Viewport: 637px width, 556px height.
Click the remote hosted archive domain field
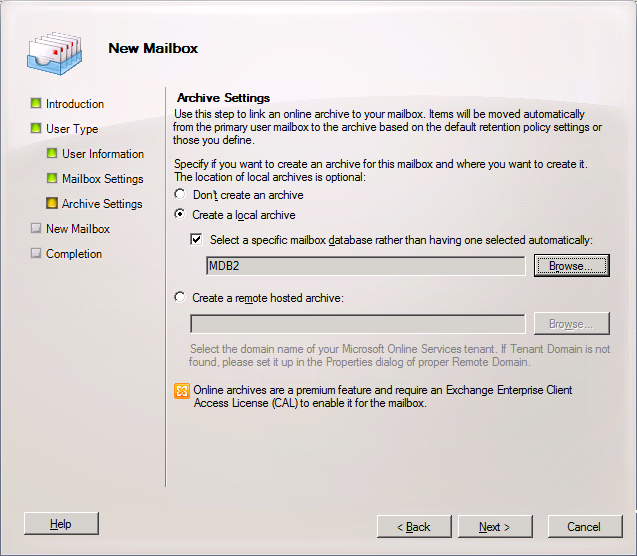[x=358, y=324]
